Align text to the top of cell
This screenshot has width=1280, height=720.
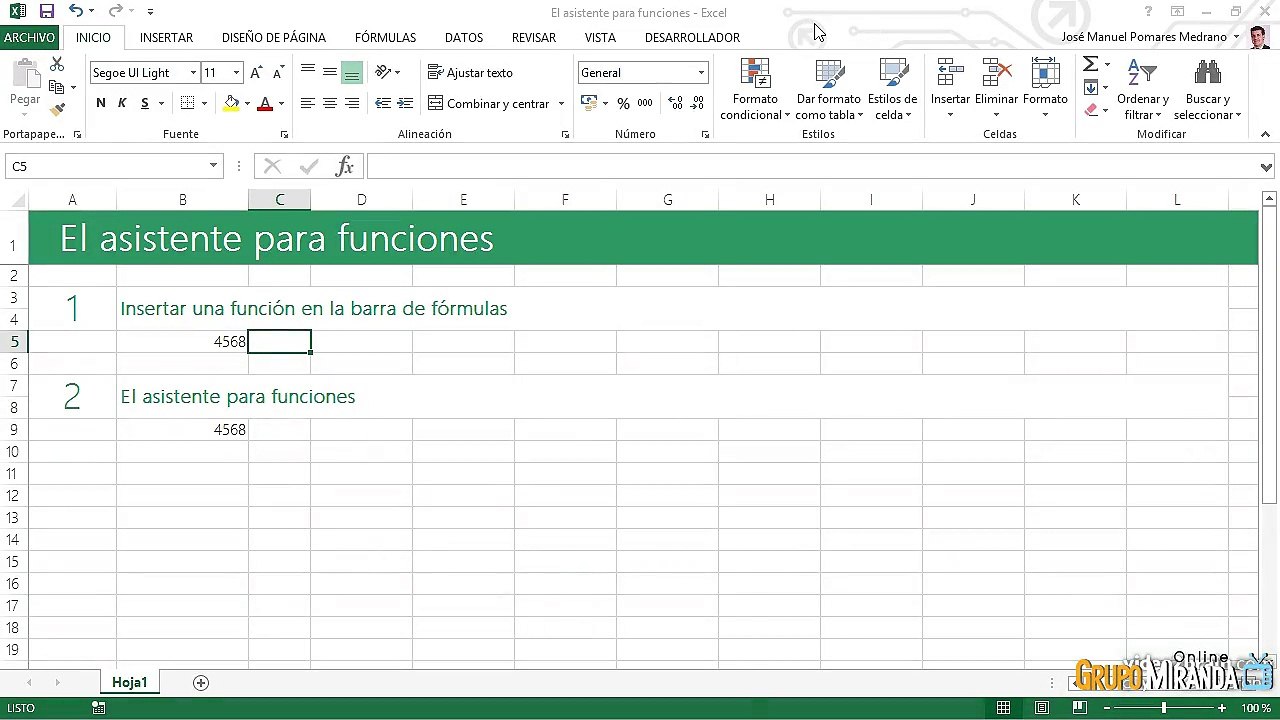click(x=308, y=72)
